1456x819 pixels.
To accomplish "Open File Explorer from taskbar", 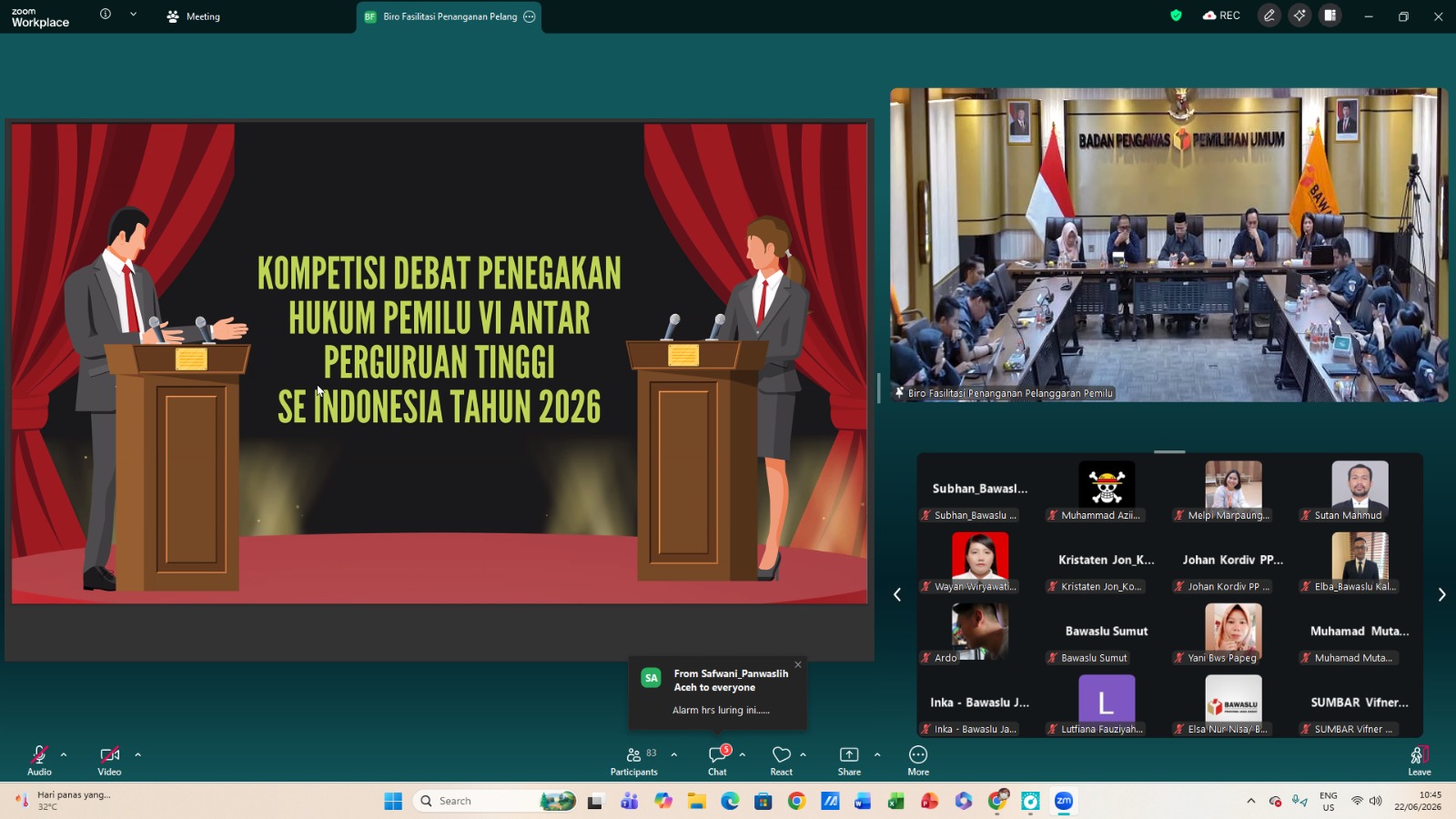I will point(697,801).
